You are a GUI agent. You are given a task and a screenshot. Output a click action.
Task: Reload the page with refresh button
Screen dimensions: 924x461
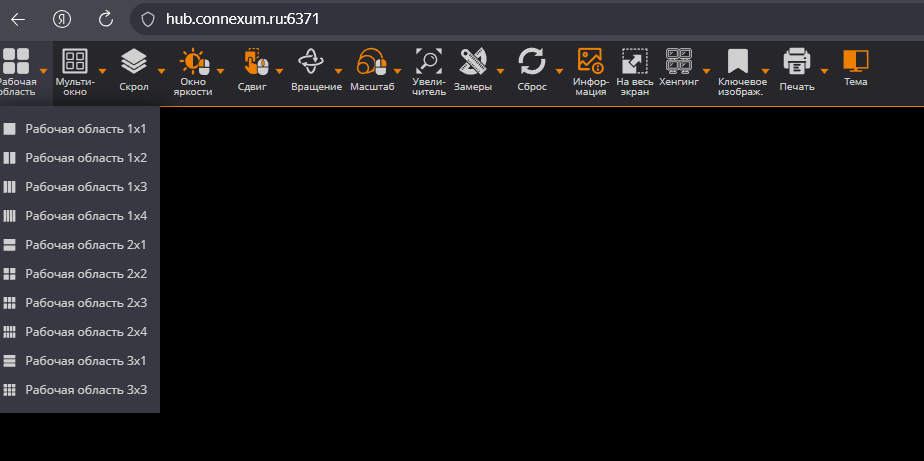point(105,19)
